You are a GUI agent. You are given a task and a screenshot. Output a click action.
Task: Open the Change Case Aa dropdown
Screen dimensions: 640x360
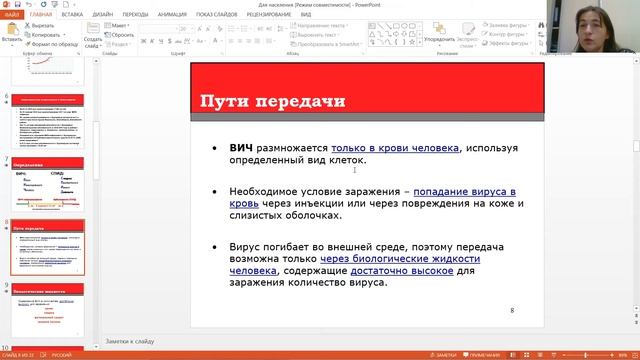coord(200,41)
